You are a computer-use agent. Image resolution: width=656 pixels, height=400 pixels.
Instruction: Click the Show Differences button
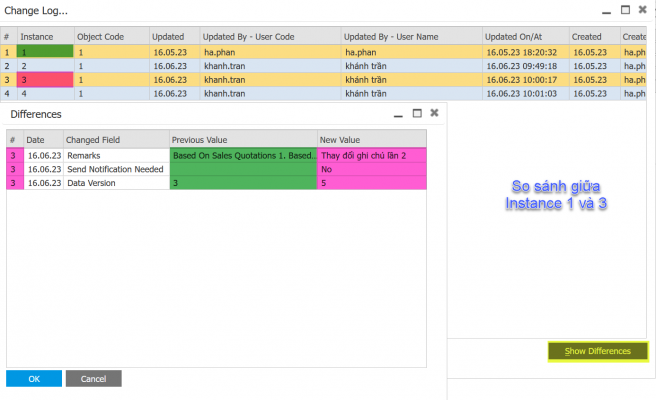598,351
